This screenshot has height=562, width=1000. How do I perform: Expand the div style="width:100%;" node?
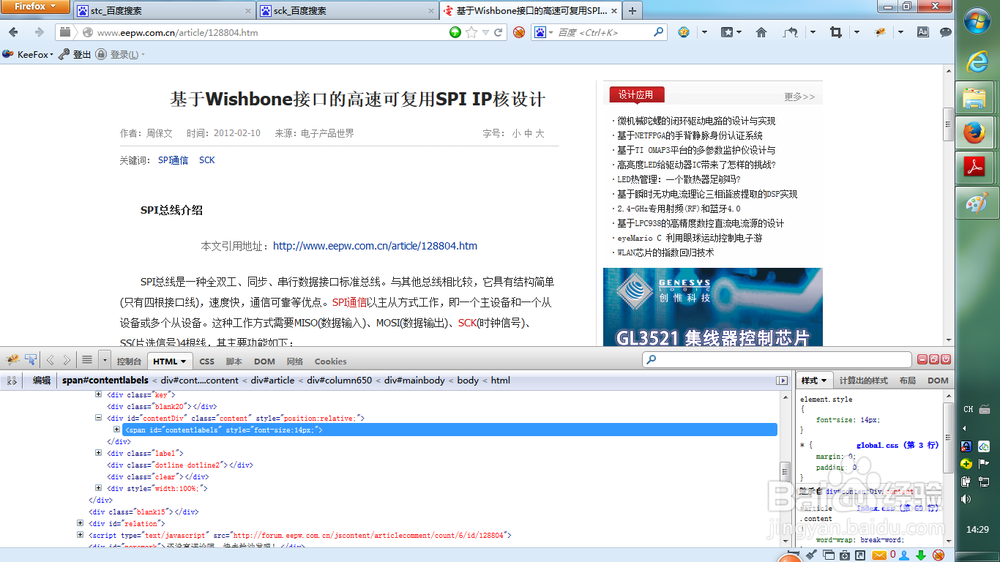98,488
